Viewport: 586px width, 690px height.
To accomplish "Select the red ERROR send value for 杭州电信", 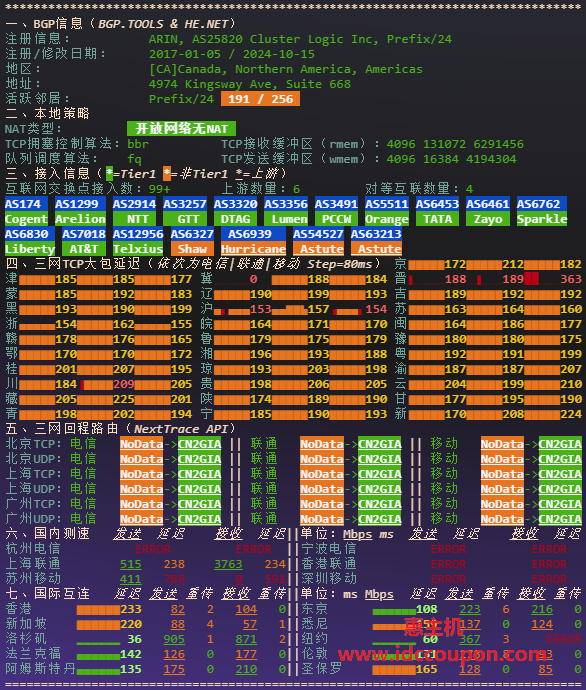I will [x=152, y=550].
